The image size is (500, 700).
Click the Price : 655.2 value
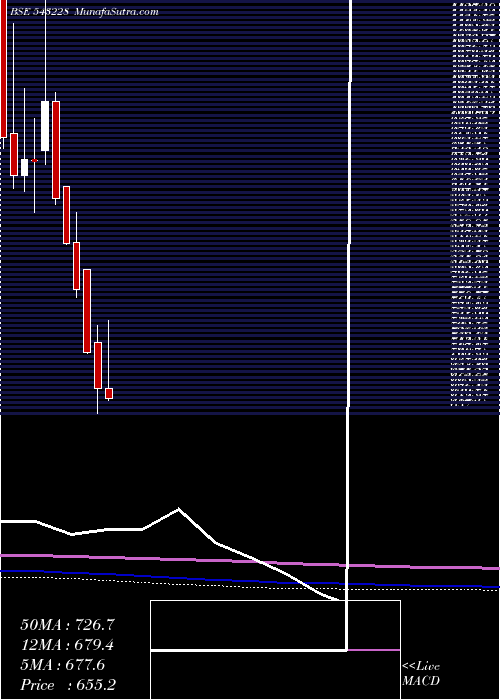[x=68, y=685]
